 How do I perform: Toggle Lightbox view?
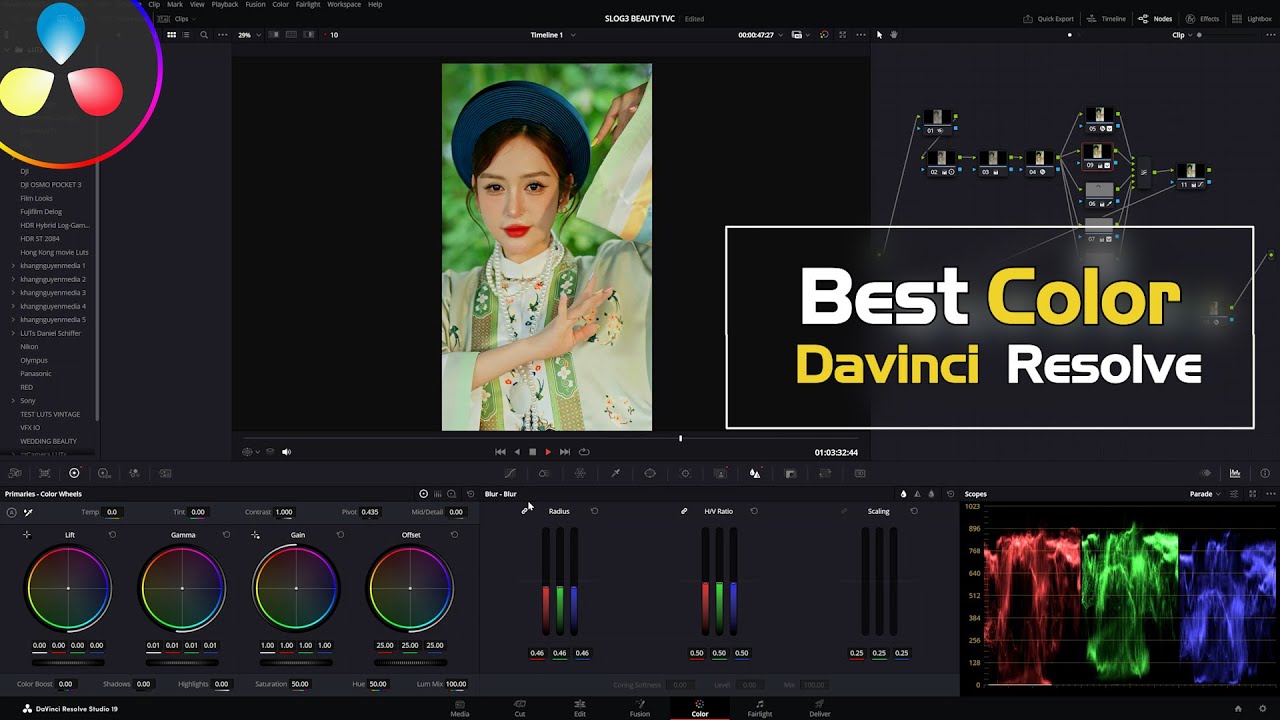click(x=1252, y=19)
